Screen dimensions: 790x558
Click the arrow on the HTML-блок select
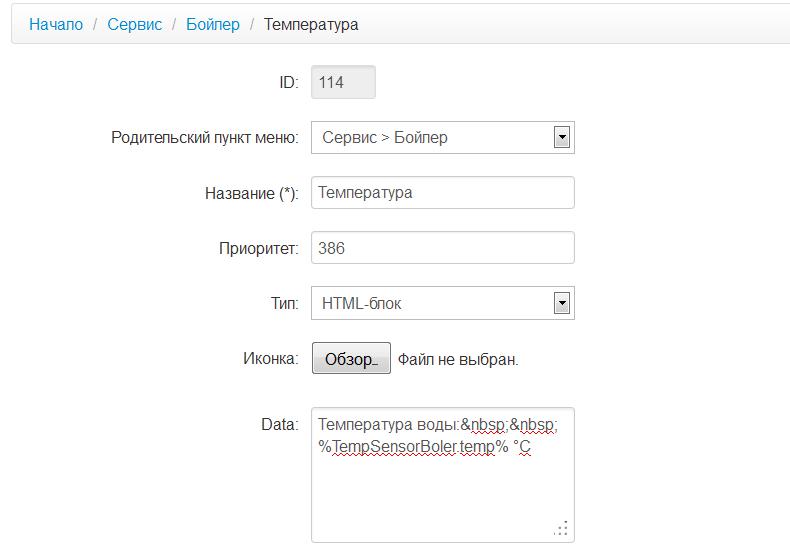coord(562,303)
